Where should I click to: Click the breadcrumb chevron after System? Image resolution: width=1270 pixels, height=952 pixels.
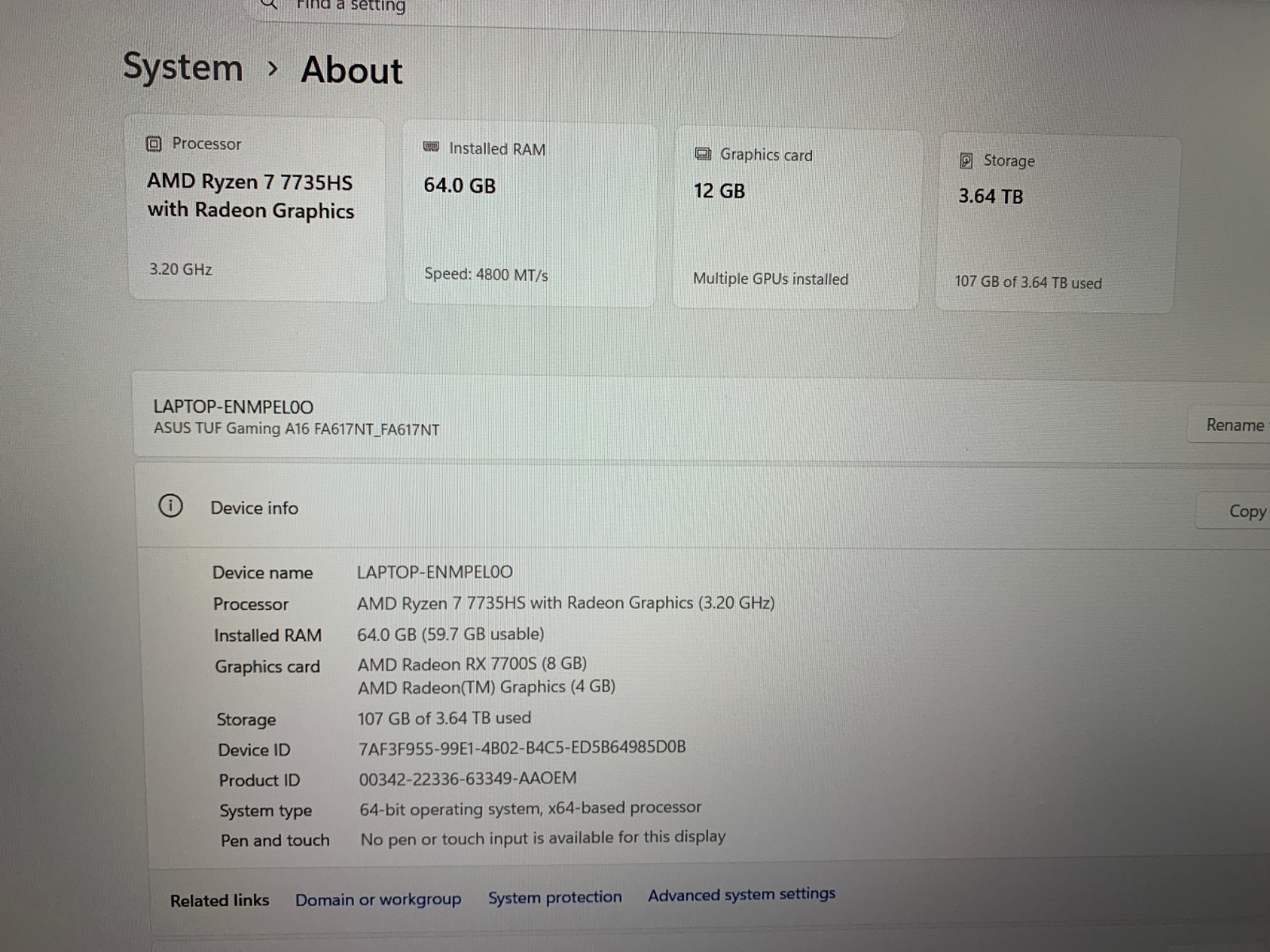273,69
